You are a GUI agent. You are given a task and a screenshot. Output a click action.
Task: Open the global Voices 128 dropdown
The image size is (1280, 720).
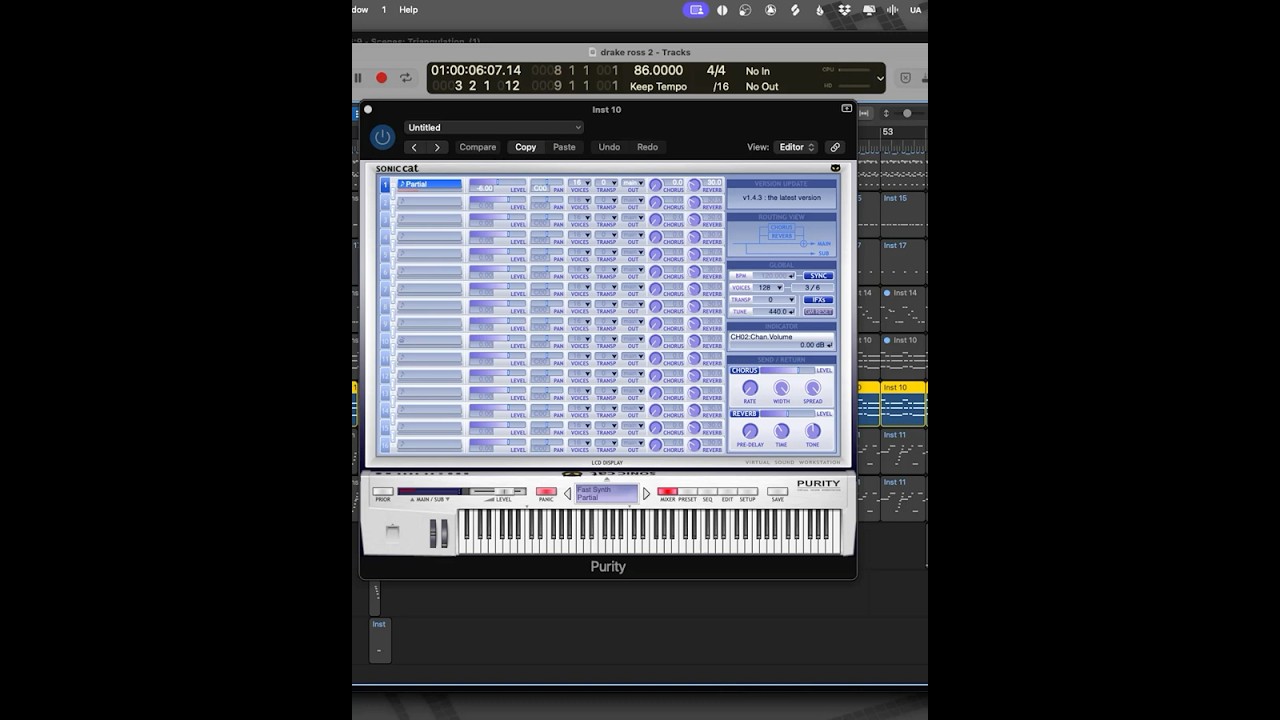point(769,288)
